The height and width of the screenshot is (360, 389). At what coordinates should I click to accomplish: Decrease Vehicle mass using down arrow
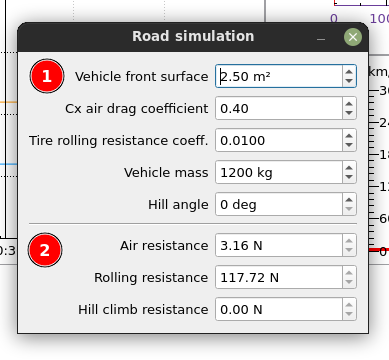pyautogui.click(x=349, y=177)
